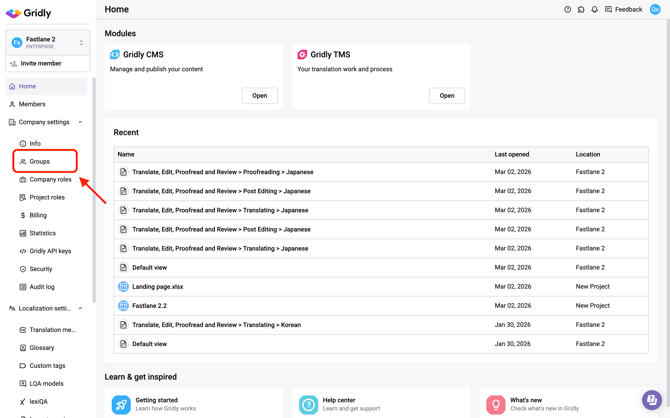Open the Gridly CMS module
Viewport: 670px width, 418px height.
259,96
